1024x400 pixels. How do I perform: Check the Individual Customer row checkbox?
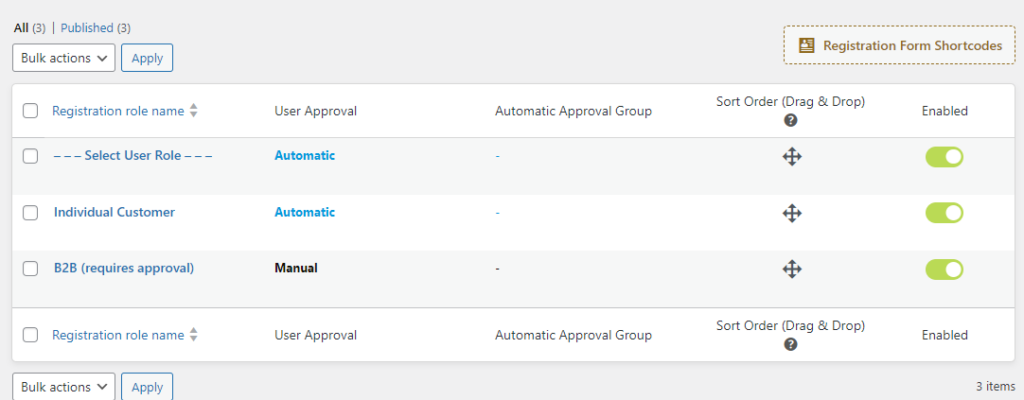(x=31, y=212)
